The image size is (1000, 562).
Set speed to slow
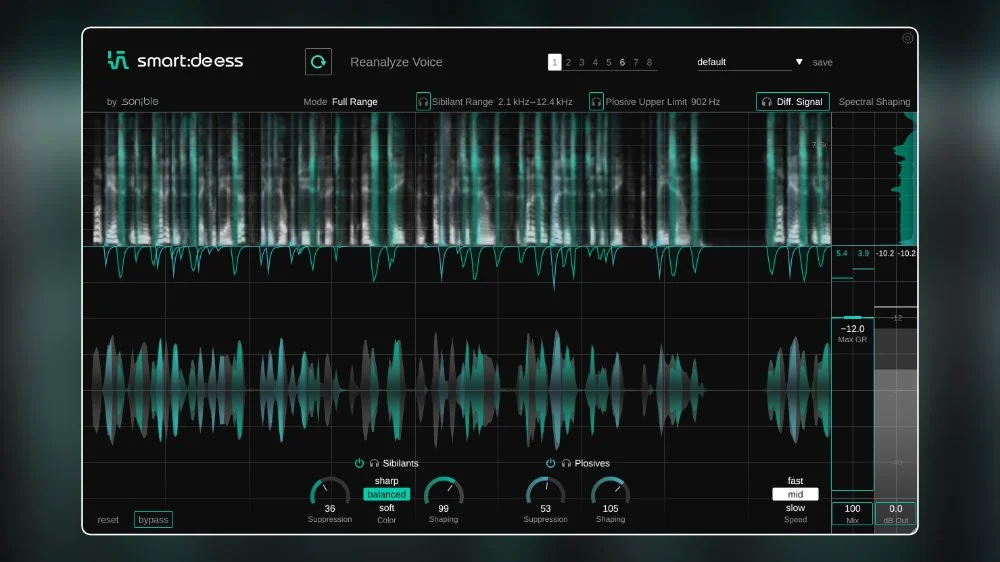coord(795,508)
